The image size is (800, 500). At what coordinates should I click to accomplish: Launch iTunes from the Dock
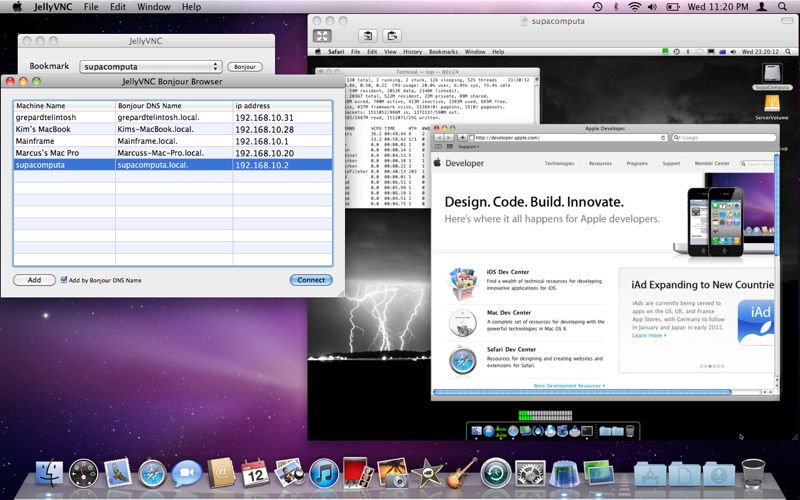(323, 473)
